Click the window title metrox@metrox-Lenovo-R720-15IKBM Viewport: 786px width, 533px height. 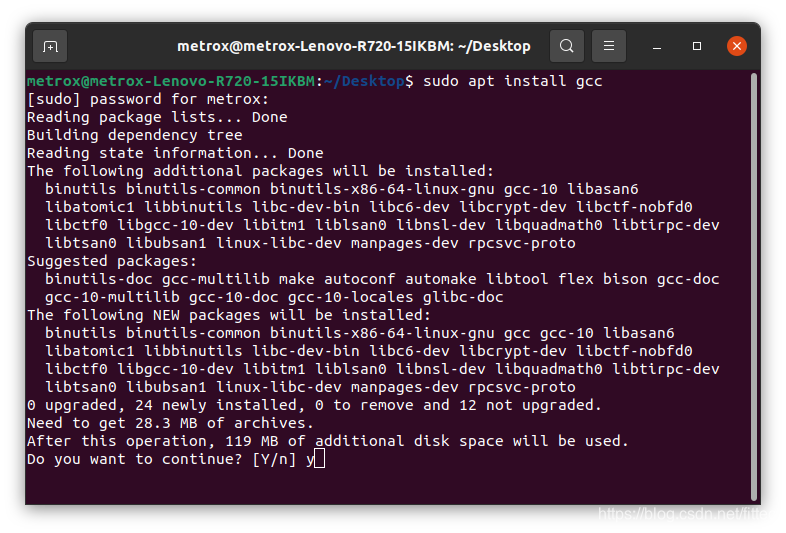pyautogui.click(x=353, y=46)
